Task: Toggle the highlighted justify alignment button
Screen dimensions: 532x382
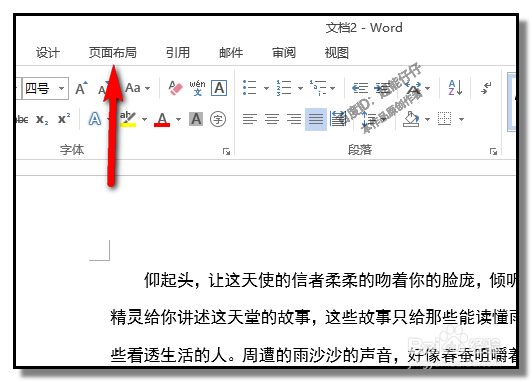Action: point(316,119)
